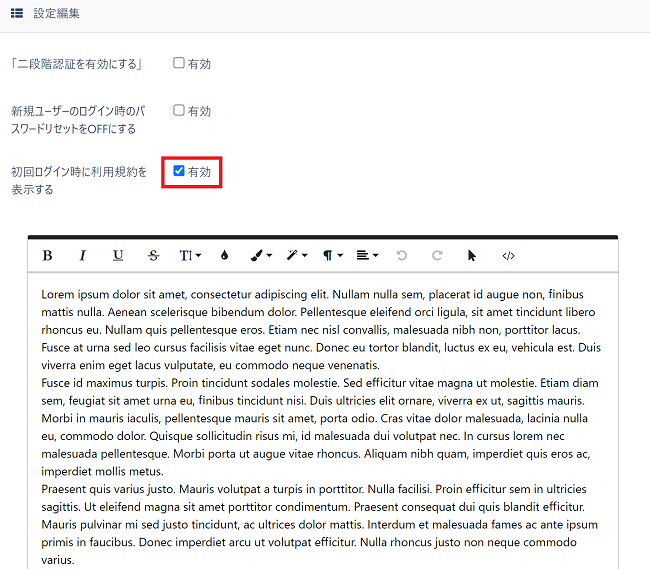Redo the last edit

pyautogui.click(x=437, y=256)
